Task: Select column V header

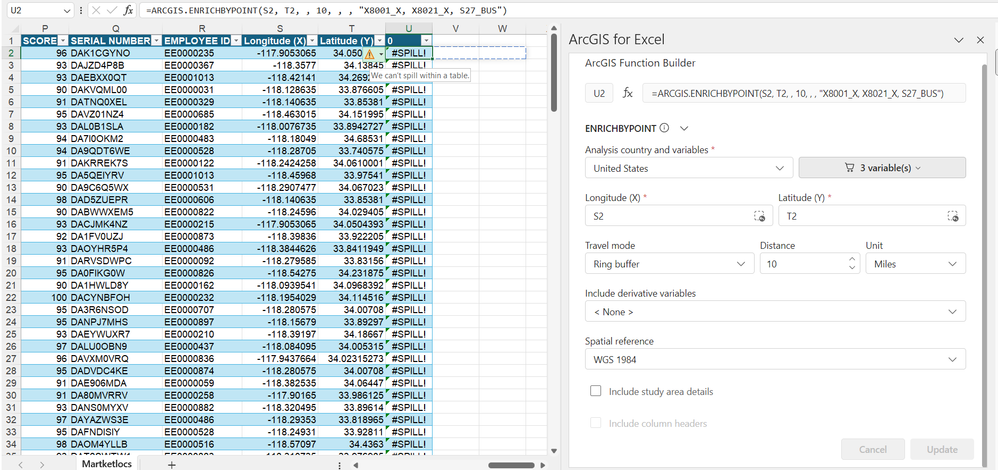Action: [456, 28]
